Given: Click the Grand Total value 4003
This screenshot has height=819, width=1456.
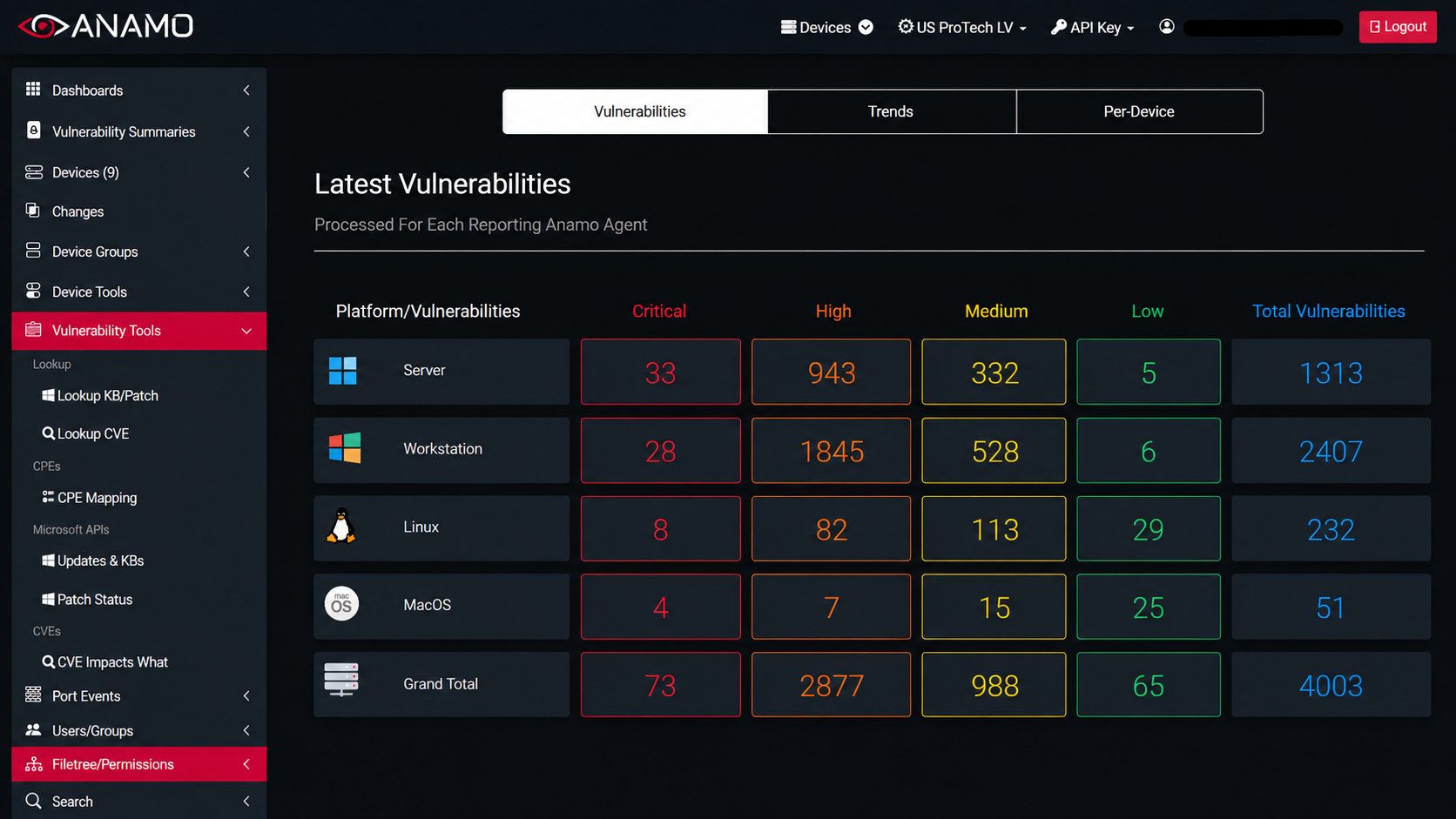Looking at the screenshot, I should [x=1331, y=685].
